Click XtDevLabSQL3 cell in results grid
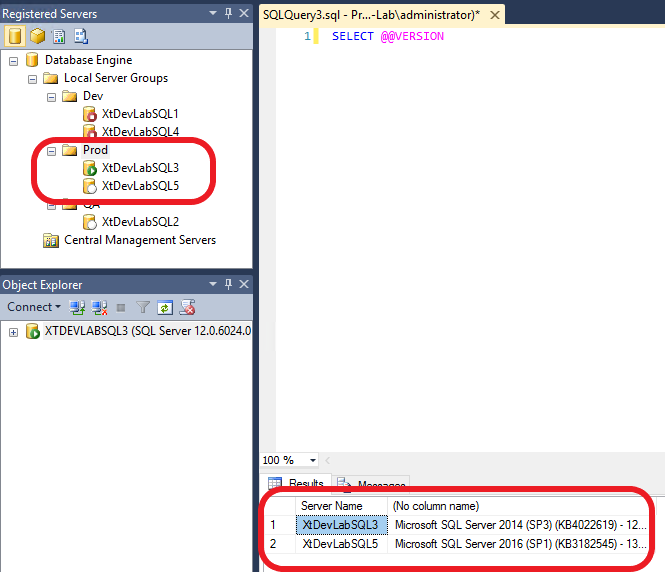Screen dimensions: 665x572 pyautogui.click(x=341, y=525)
